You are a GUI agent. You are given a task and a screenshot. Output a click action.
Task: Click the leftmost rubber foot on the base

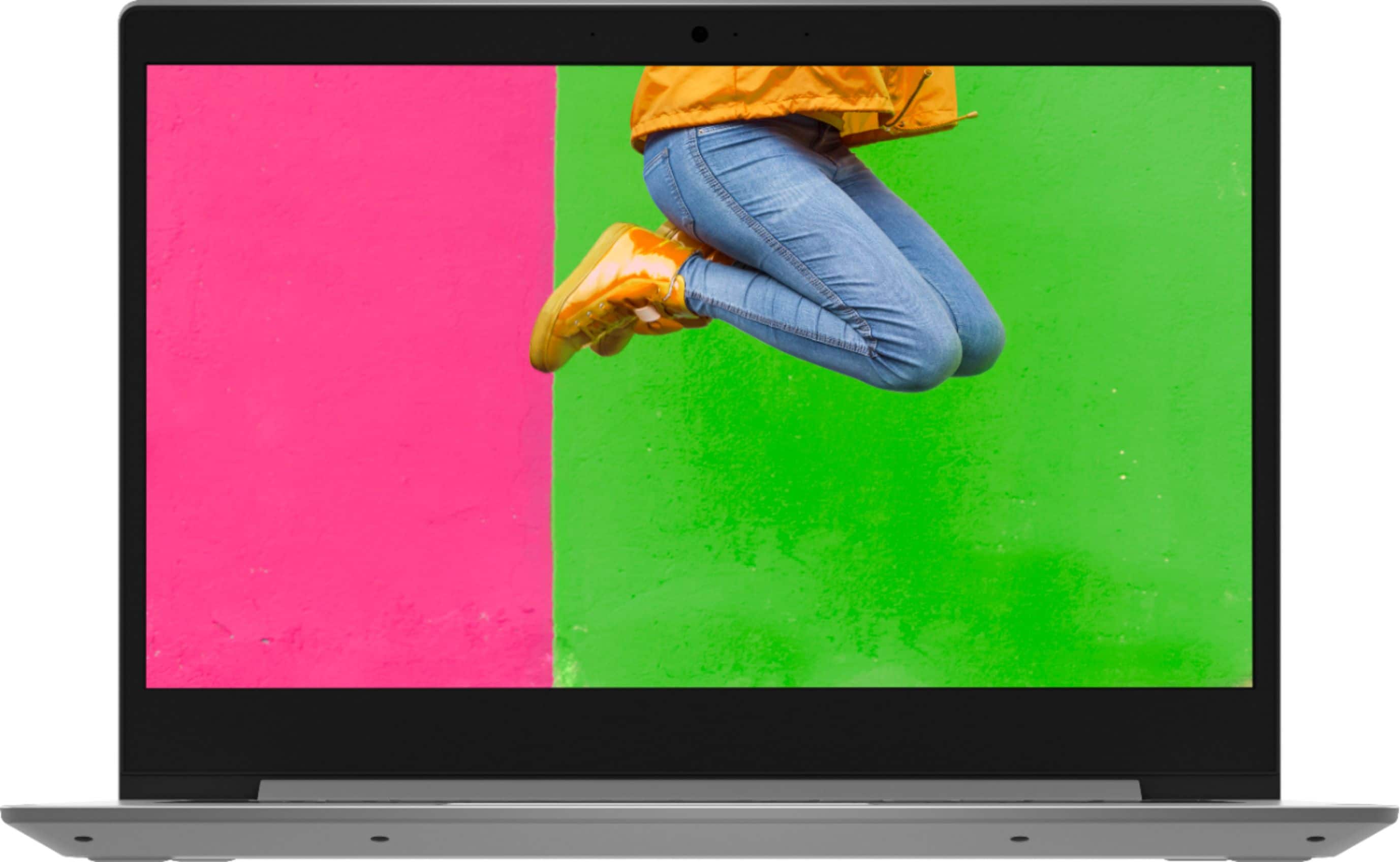coord(83,839)
